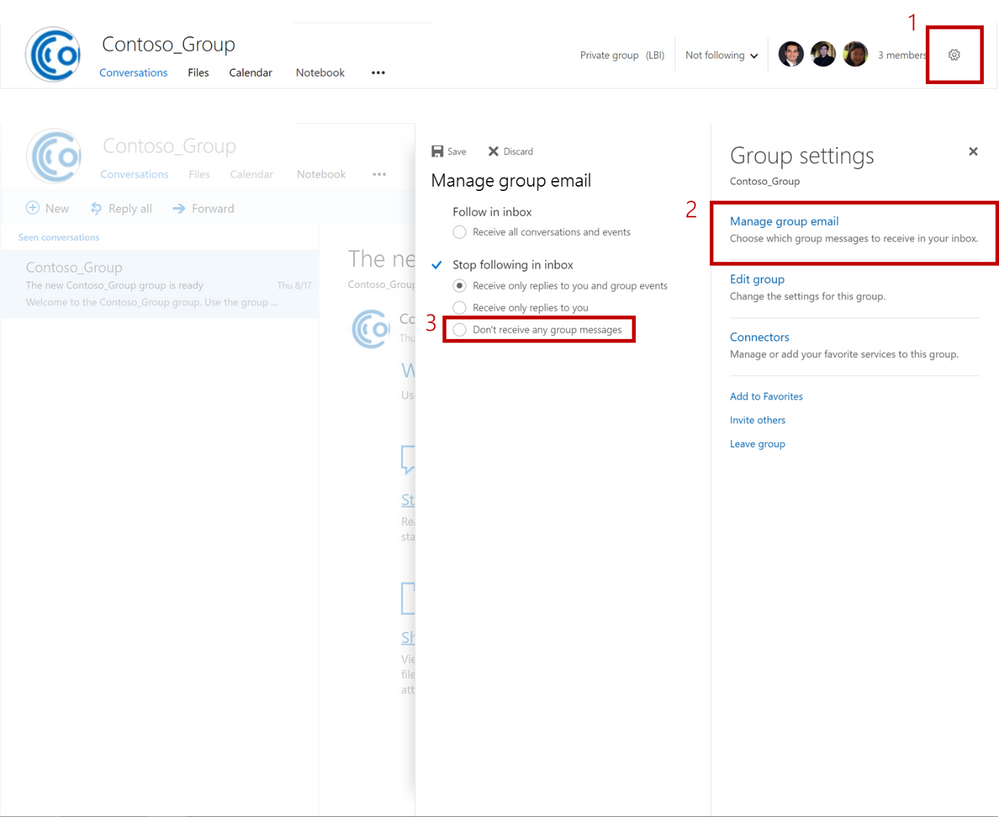Open dimmed more options ellipsis in background

coord(379,174)
